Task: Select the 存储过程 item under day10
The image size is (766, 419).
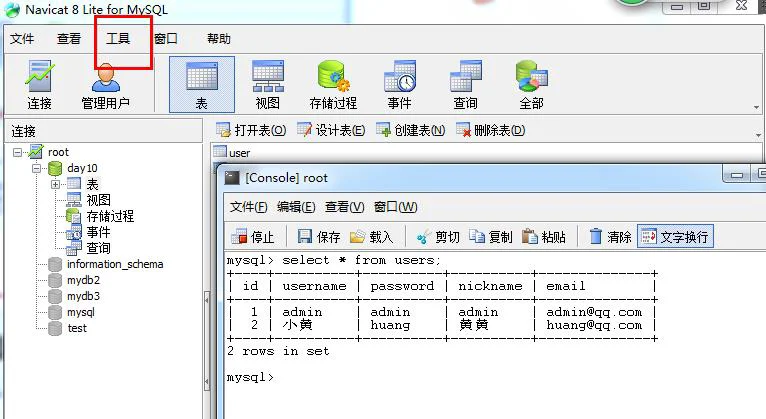Action: pyautogui.click(x=110, y=216)
